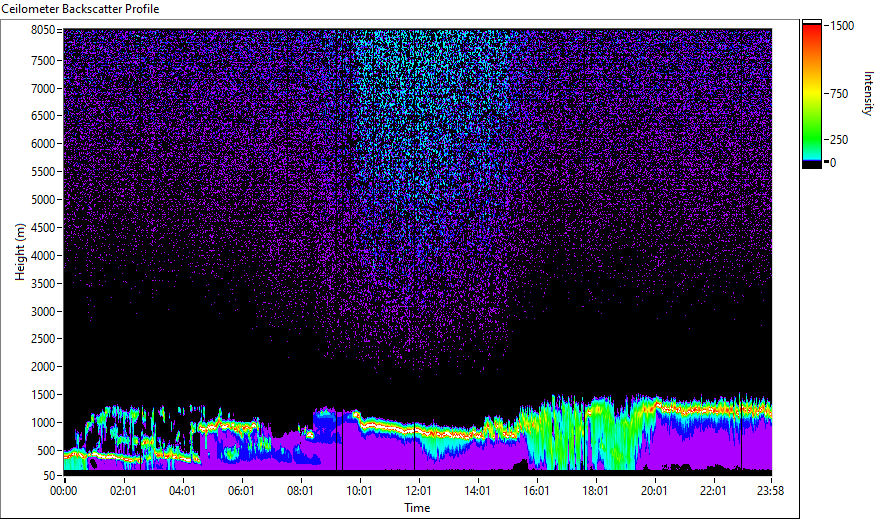This screenshot has width=878, height=519.
Task: Click the 23:58 time axis label
Action: (x=770, y=491)
